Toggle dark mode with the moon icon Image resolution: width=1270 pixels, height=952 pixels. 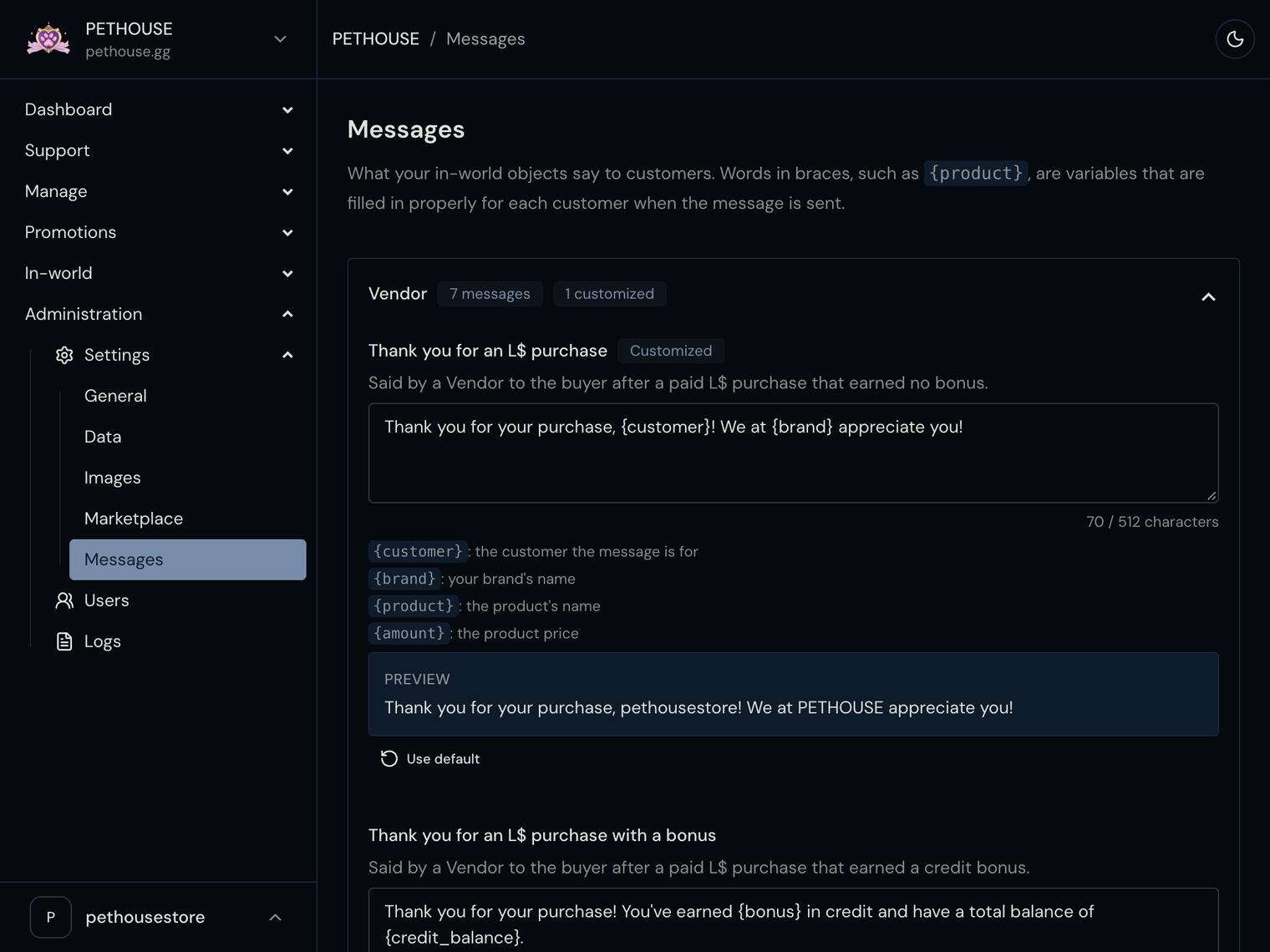tap(1235, 39)
